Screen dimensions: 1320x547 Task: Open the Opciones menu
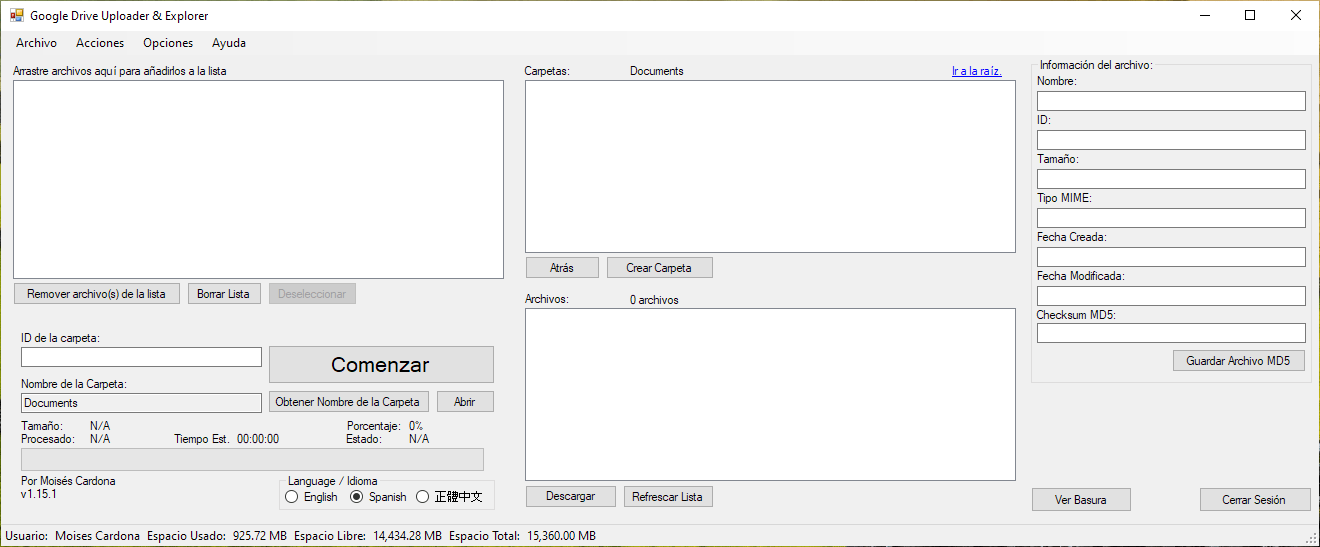168,43
